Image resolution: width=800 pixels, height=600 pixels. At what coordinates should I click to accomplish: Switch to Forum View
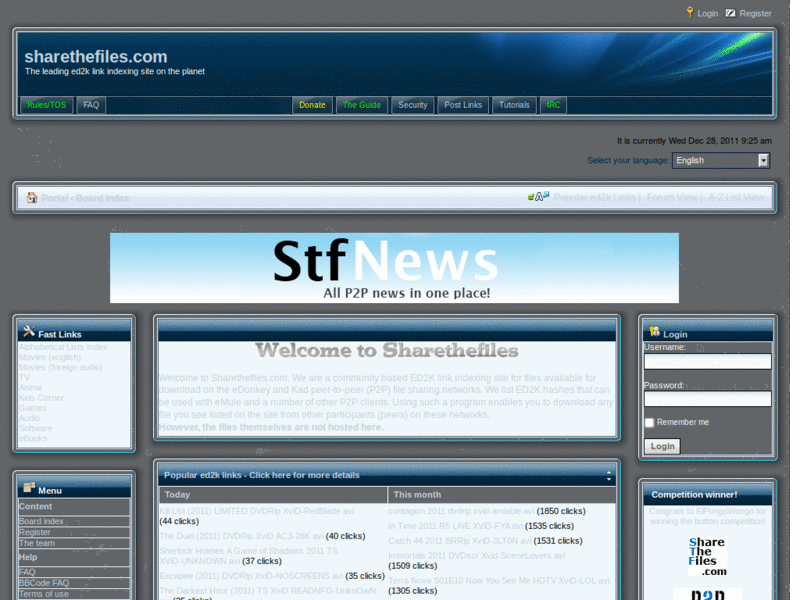click(x=672, y=197)
